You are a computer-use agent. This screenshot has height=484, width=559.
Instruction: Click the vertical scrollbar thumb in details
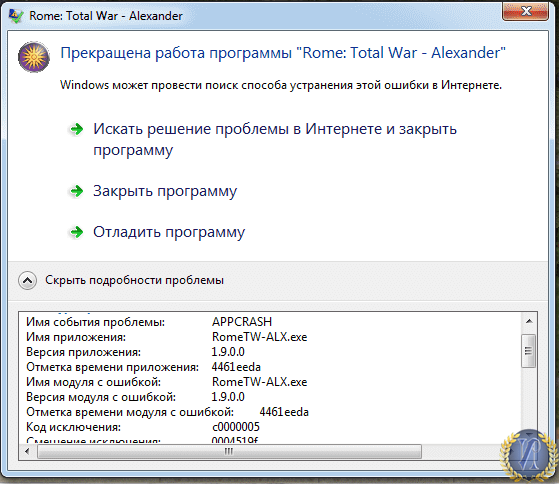pos(528,351)
